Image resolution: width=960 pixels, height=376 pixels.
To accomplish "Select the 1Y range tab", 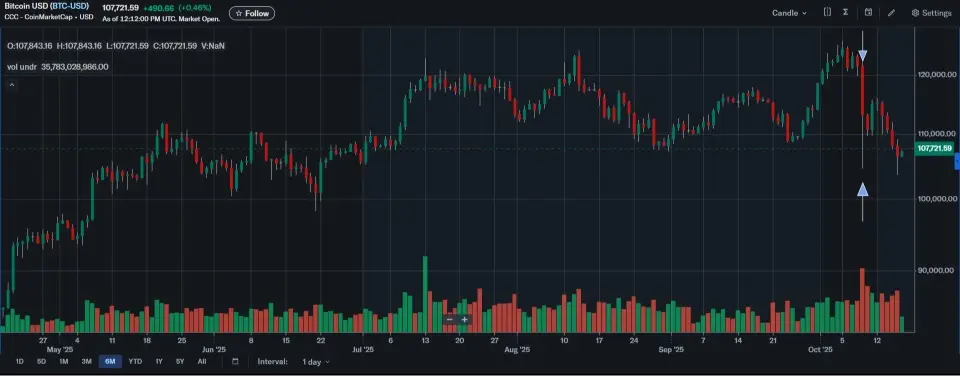I will click(159, 362).
